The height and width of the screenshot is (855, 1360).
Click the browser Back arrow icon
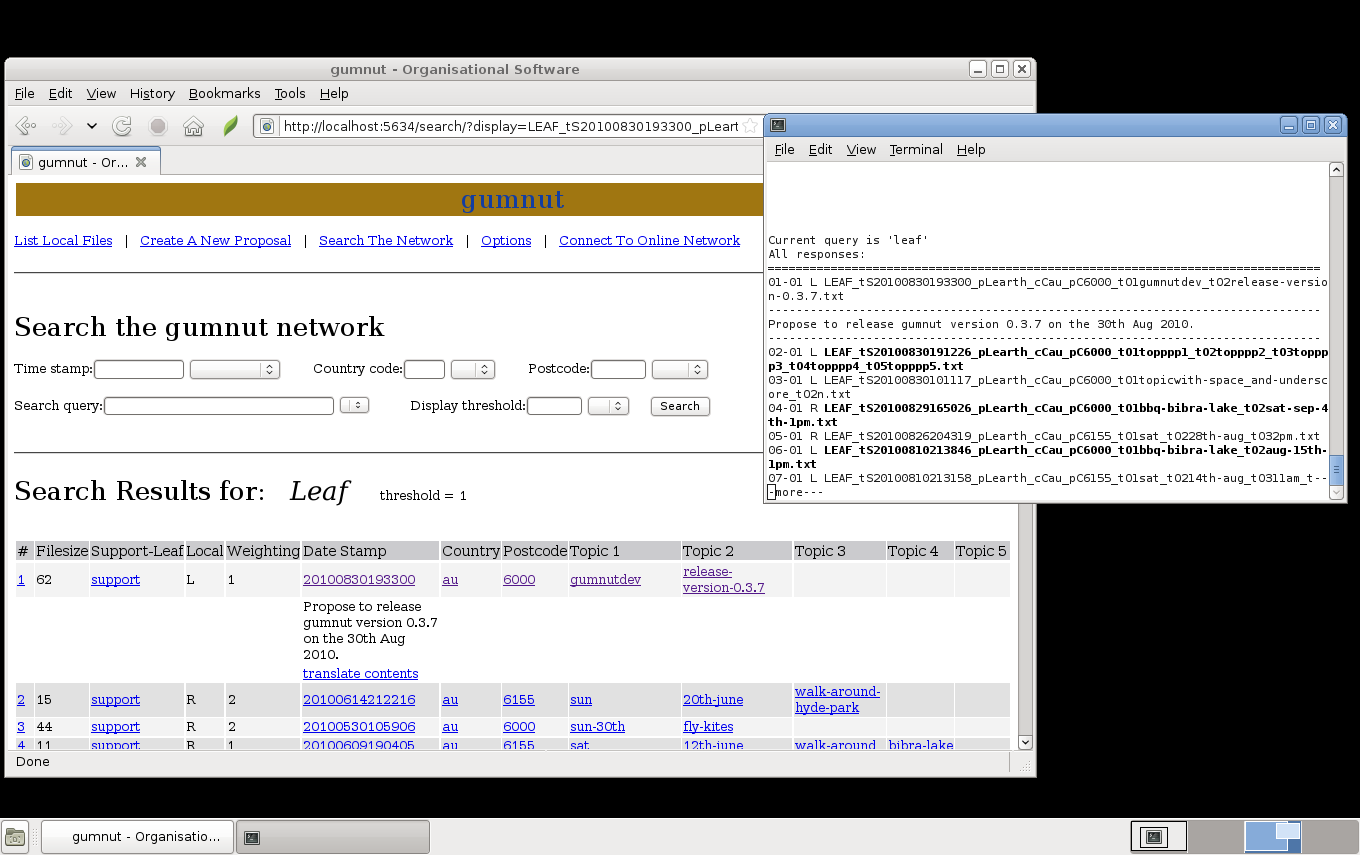tap(27, 126)
